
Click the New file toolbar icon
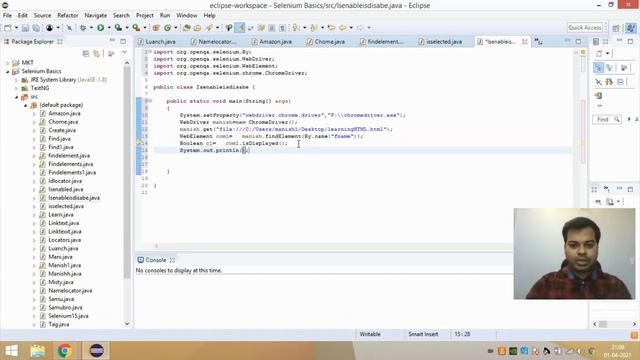[x=8, y=28]
